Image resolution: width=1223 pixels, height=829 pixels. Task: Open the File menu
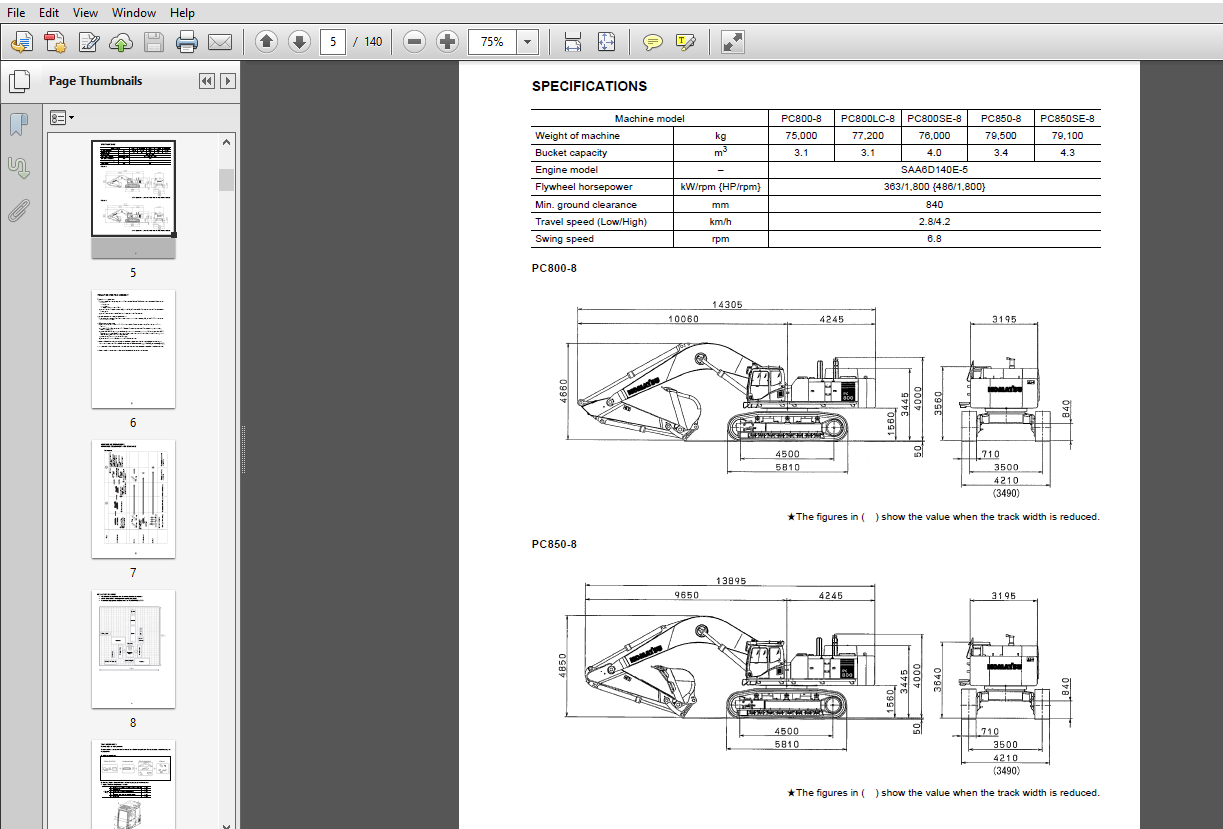coord(16,13)
